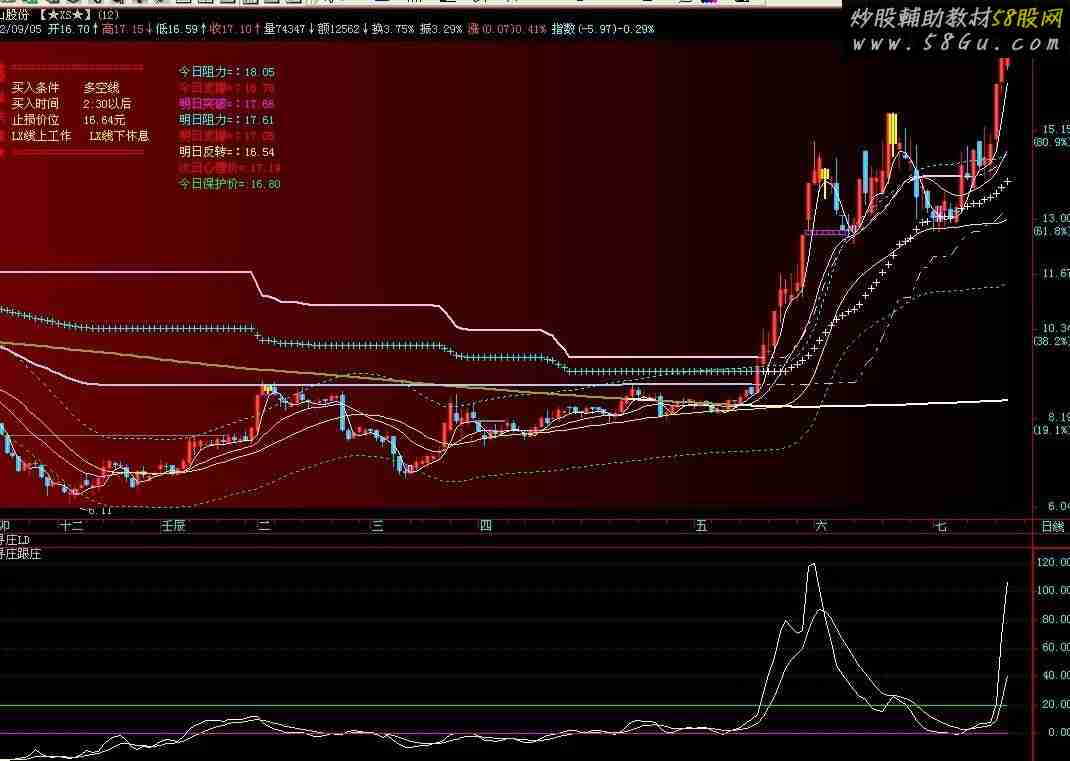Click the 120.00 indicator axis value

pos(1053,562)
